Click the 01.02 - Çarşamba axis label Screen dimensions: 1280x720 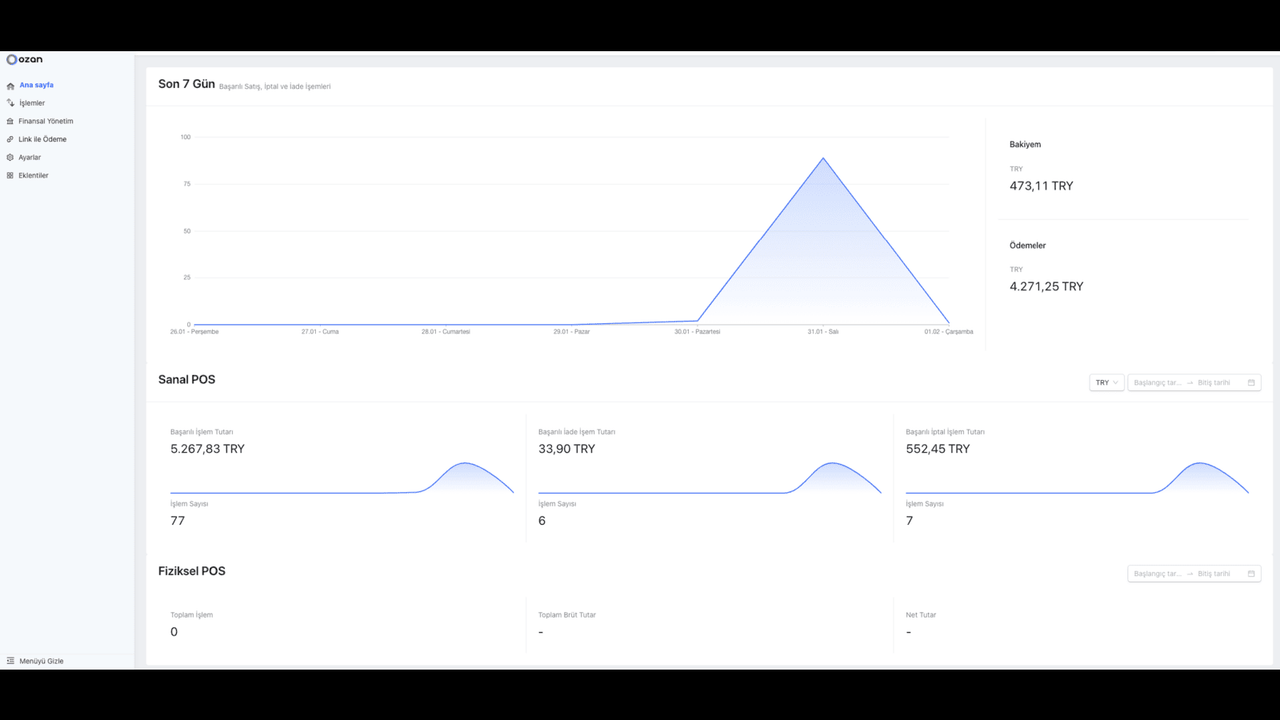(948, 332)
